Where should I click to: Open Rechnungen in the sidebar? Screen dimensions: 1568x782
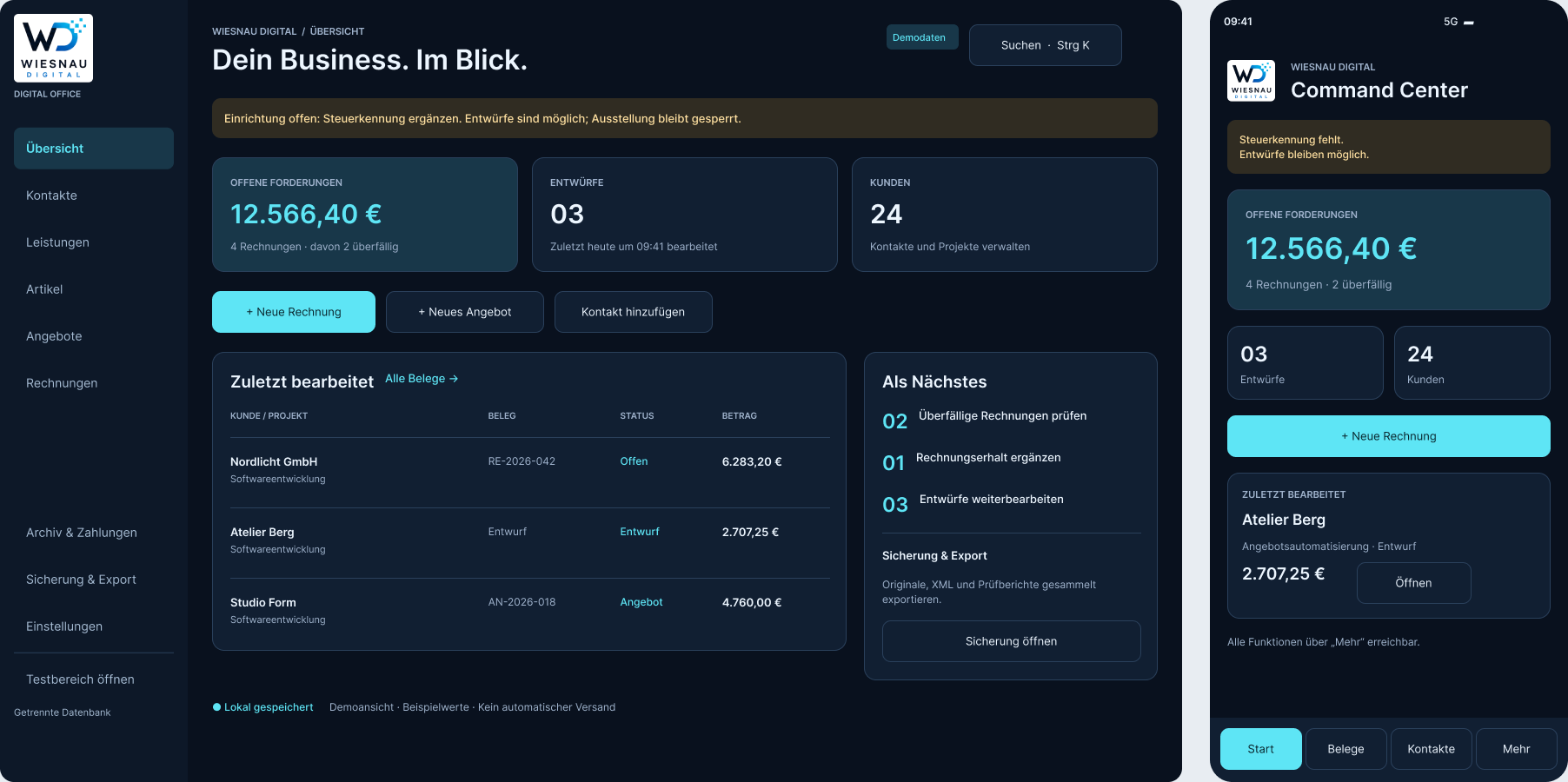pyautogui.click(x=94, y=383)
